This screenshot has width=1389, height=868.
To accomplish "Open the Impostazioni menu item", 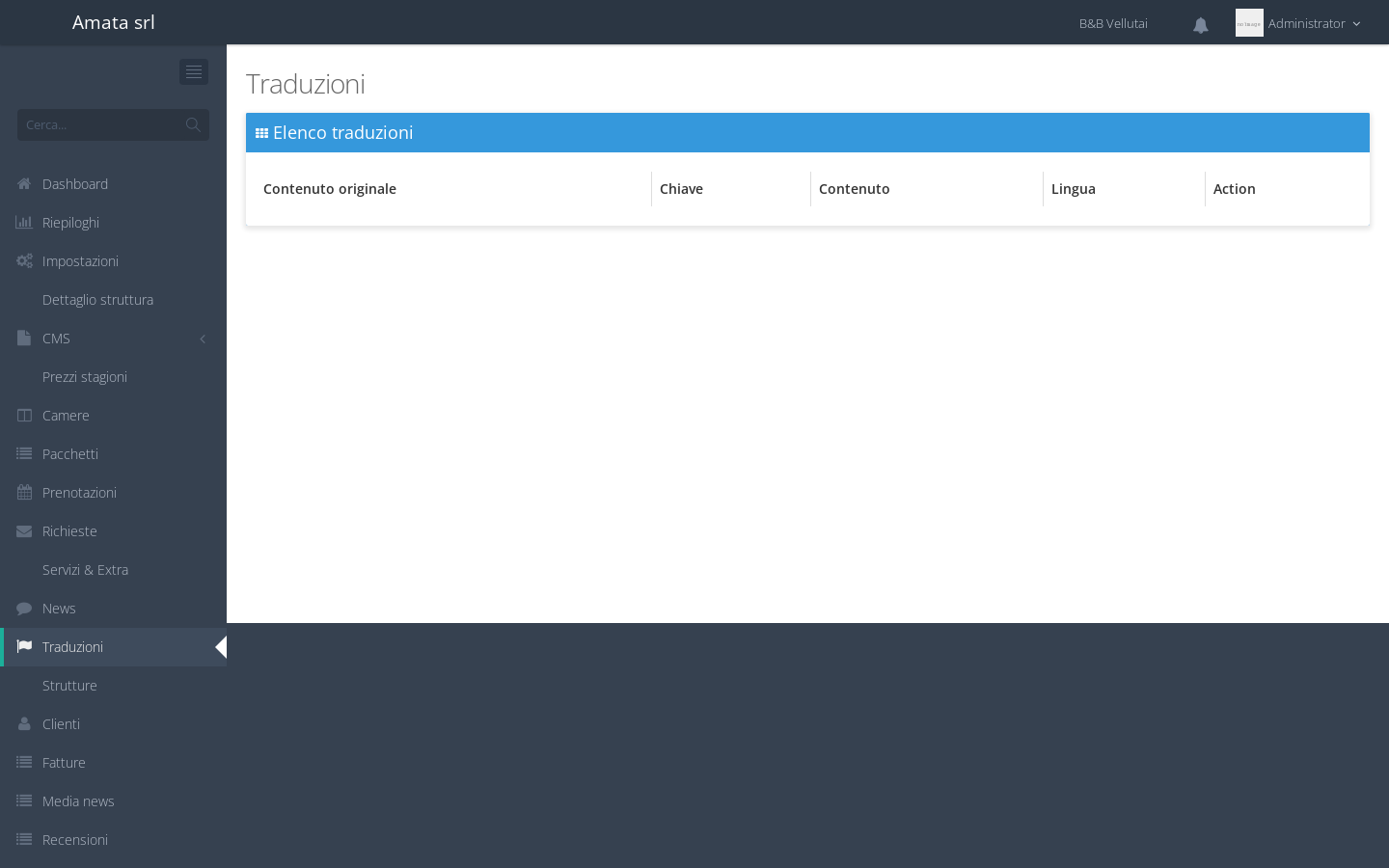I will (113, 261).
